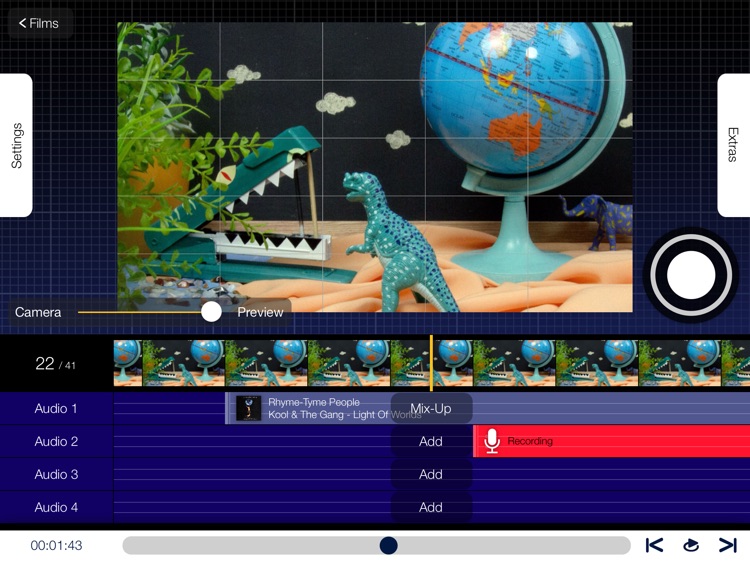Open the Settings side panel
The width and height of the screenshot is (750, 563).
tap(16, 145)
